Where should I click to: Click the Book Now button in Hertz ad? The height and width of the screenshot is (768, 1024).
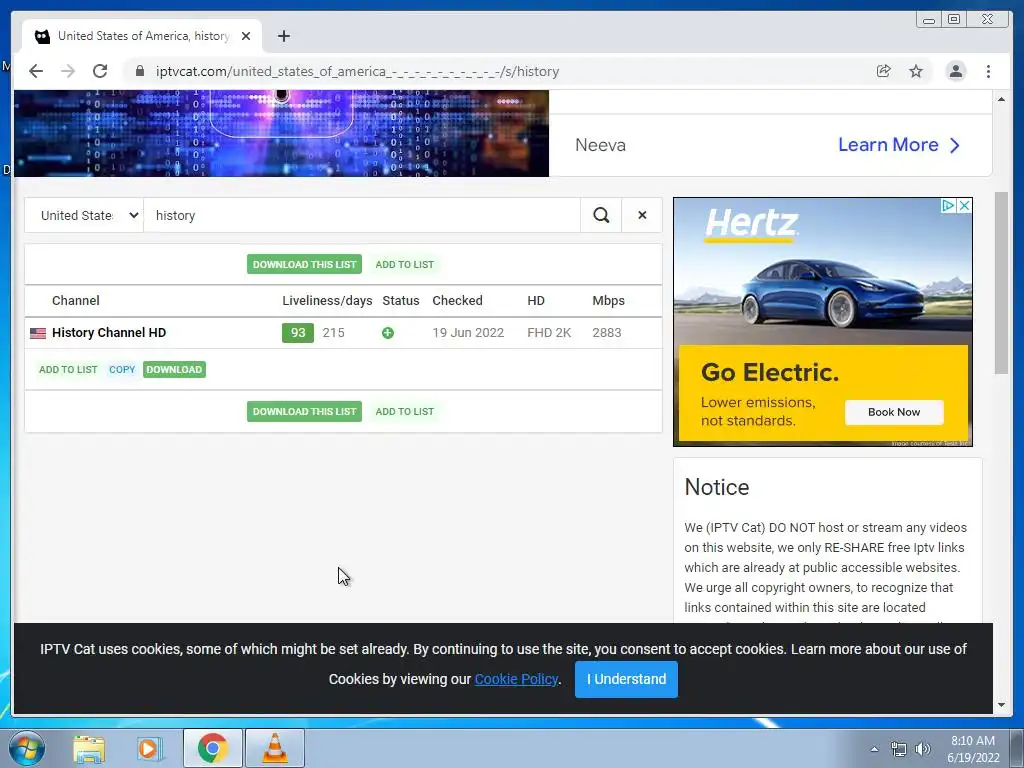(x=893, y=412)
